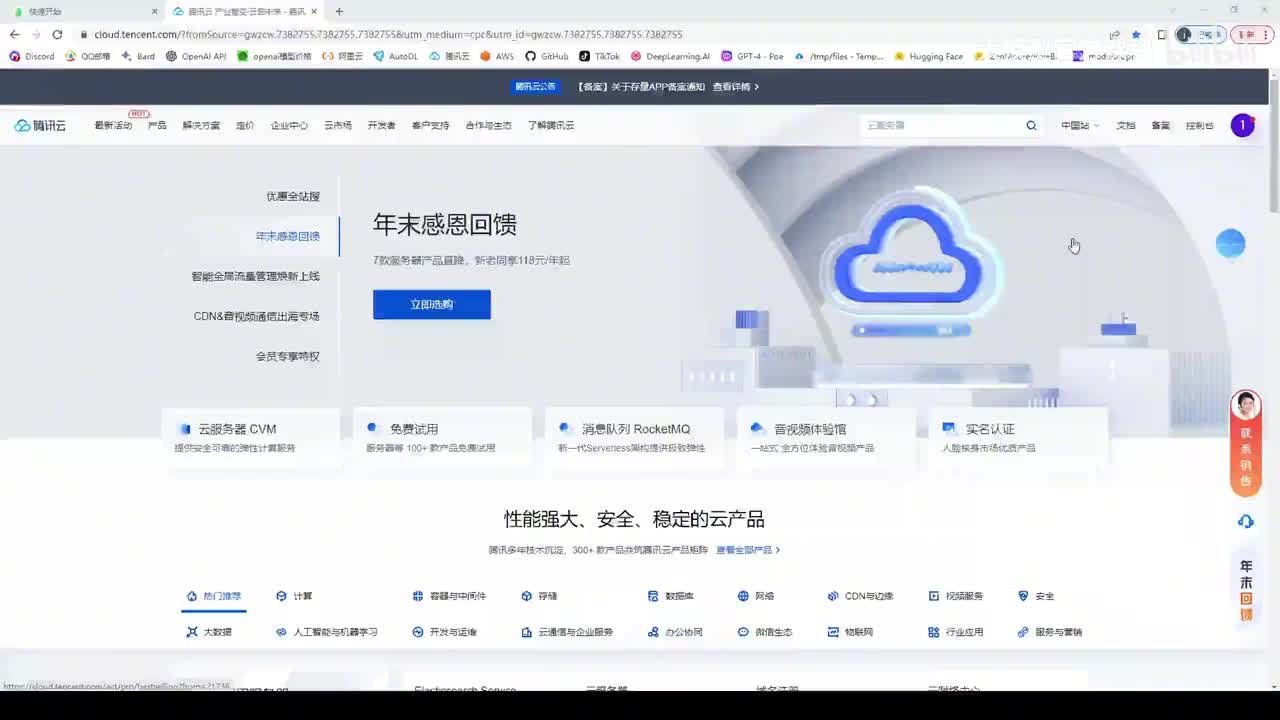Image resolution: width=1280 pixels, height=720 pixels.
Task: Select the 优惠全站搜 banner tab
Action: point(293,196)
